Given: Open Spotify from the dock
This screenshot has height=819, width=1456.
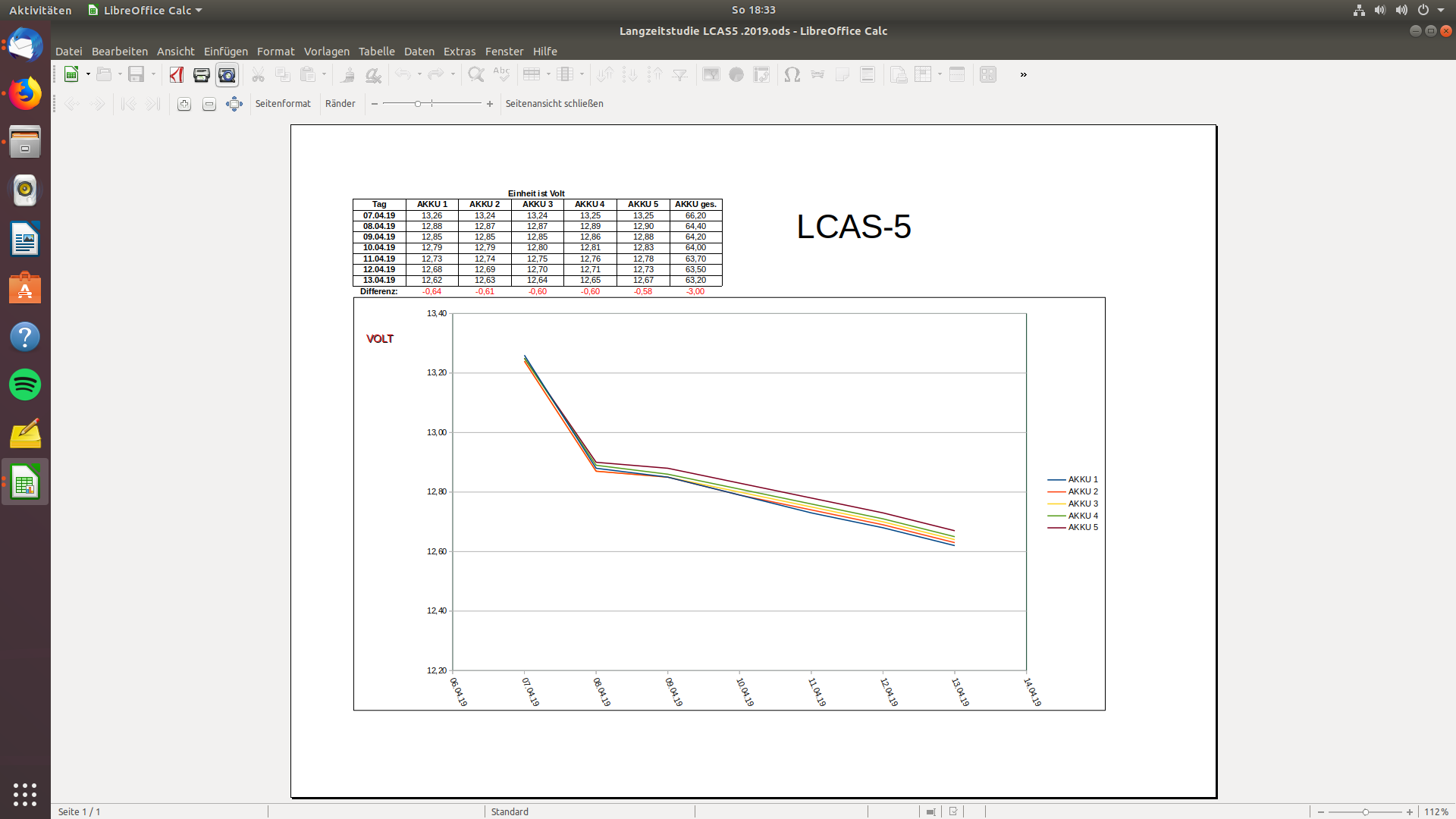Looking at the screenshot, I should (x=25, y=384).
